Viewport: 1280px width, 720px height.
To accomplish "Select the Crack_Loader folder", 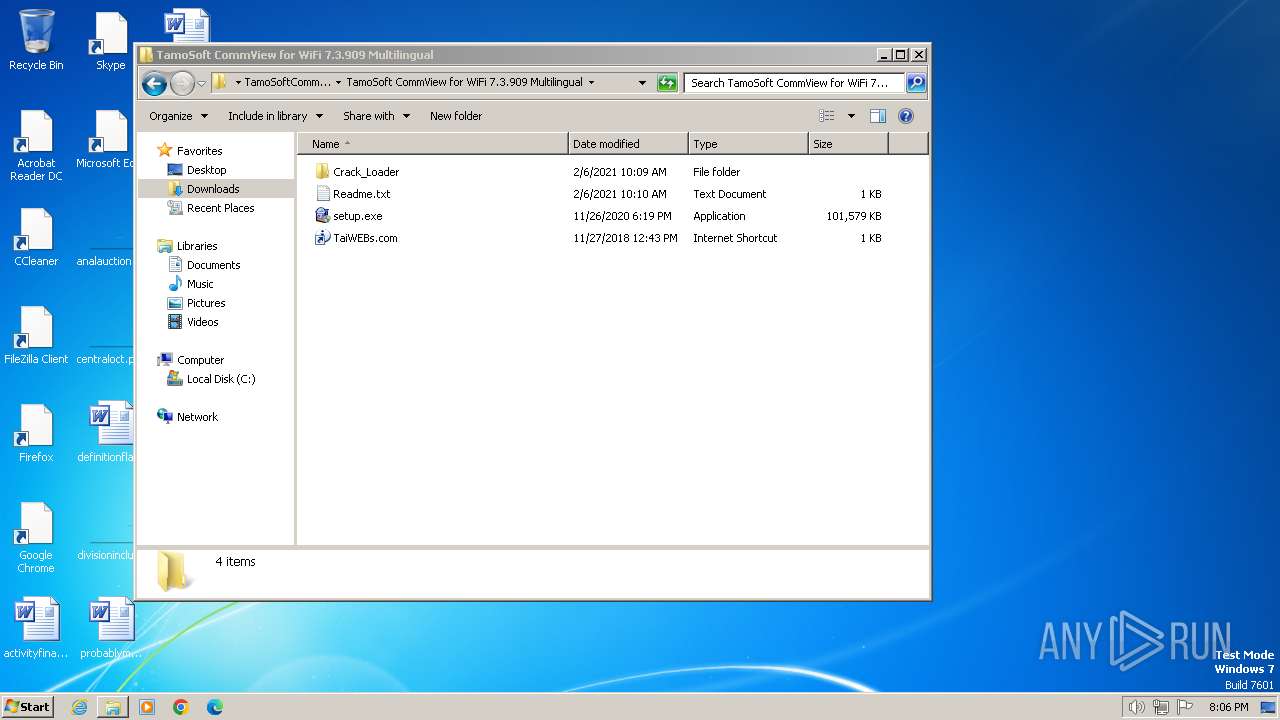I will (366, 172).
